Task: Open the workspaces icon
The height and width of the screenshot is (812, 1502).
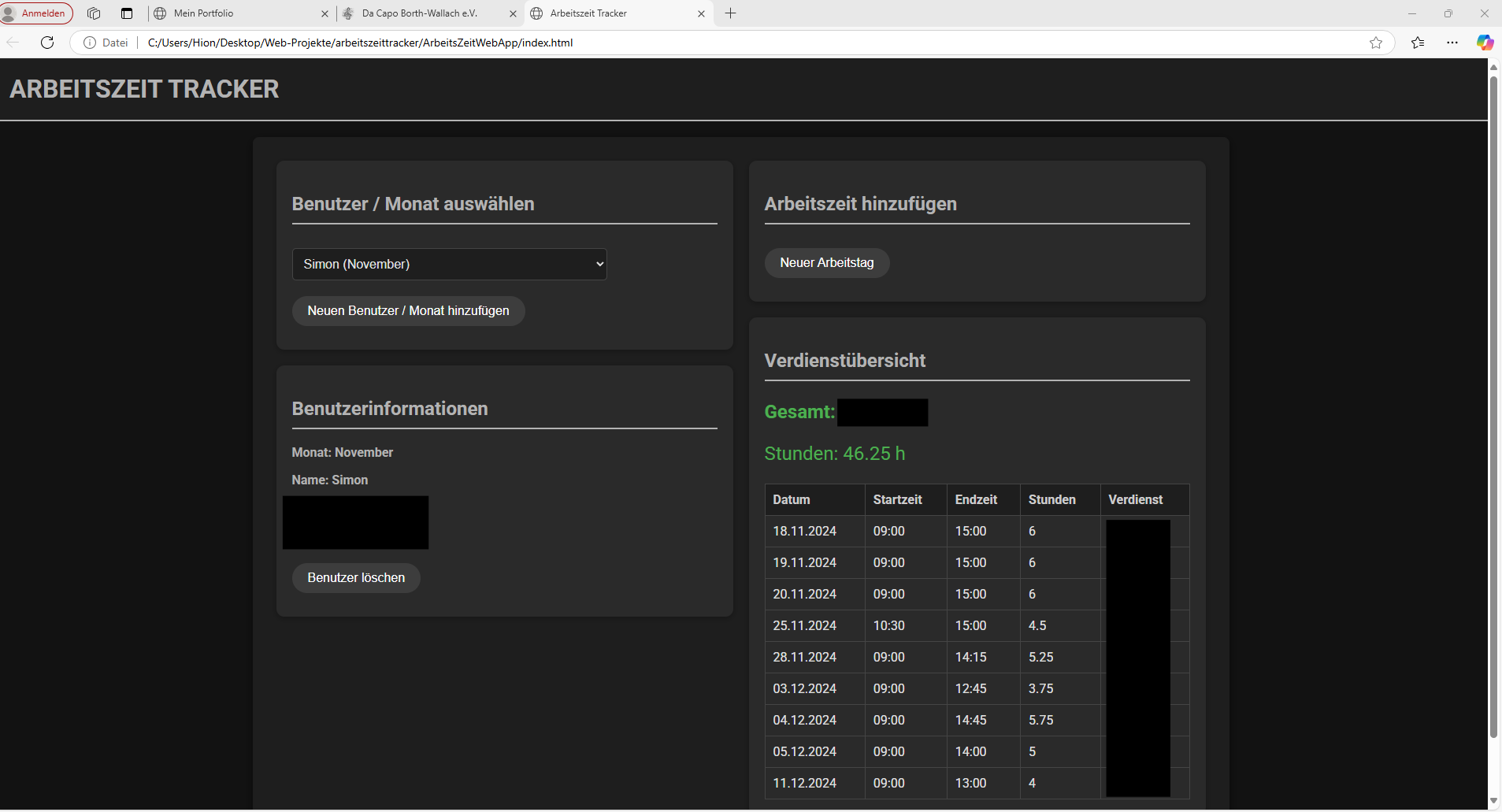Action: tap(94, 13)
